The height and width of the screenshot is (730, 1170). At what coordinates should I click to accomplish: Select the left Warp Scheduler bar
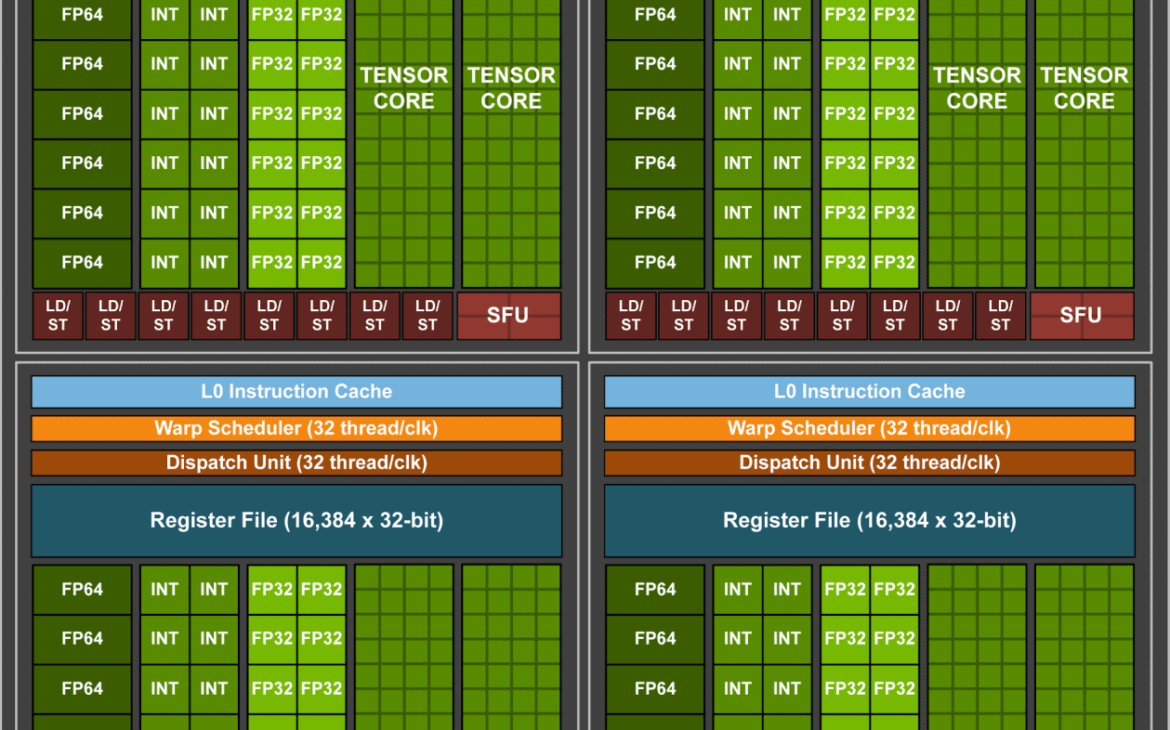pos(296,429)
